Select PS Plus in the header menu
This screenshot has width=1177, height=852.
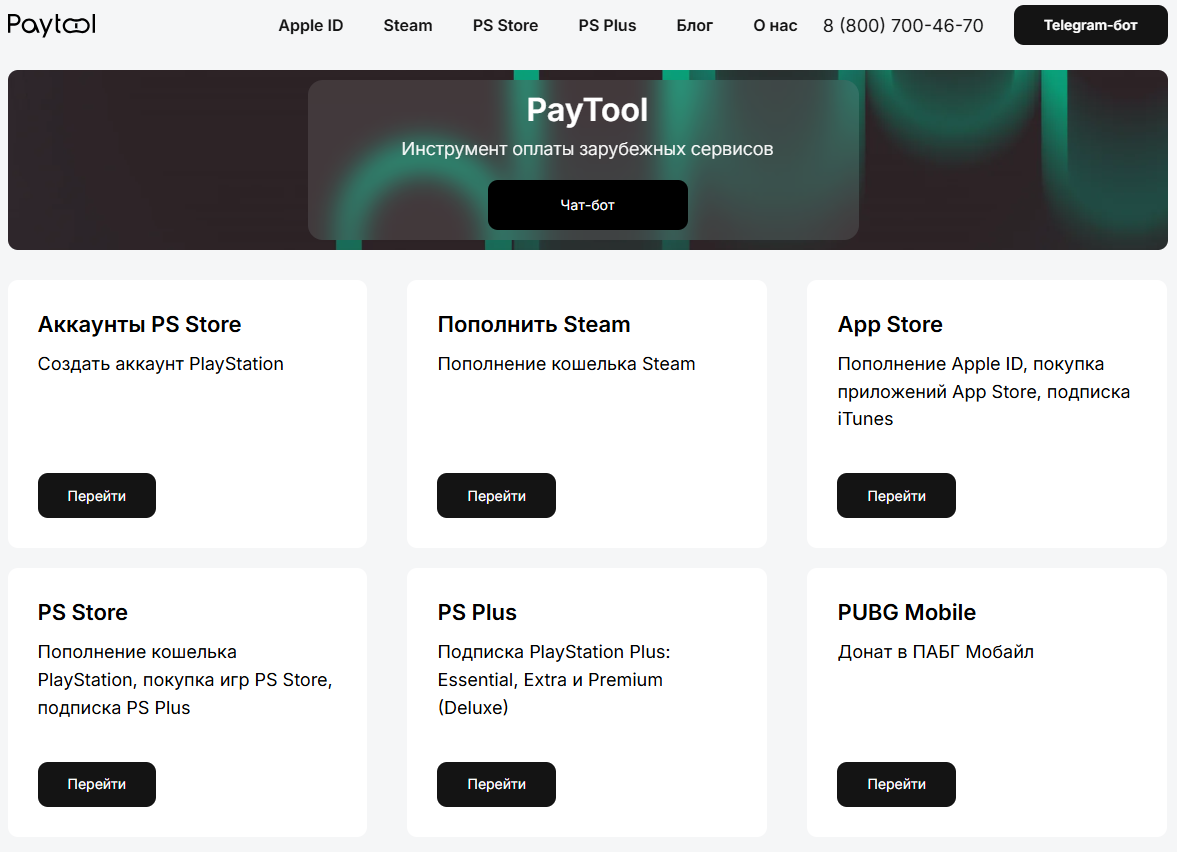[x=607, y=26]
